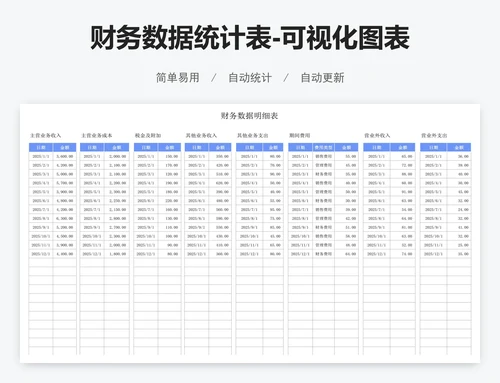Click 日期 header in 主营业务成本 table
The width and height of the screenshot is (500, 383).
pyautogui.click(x=92, y=147)
